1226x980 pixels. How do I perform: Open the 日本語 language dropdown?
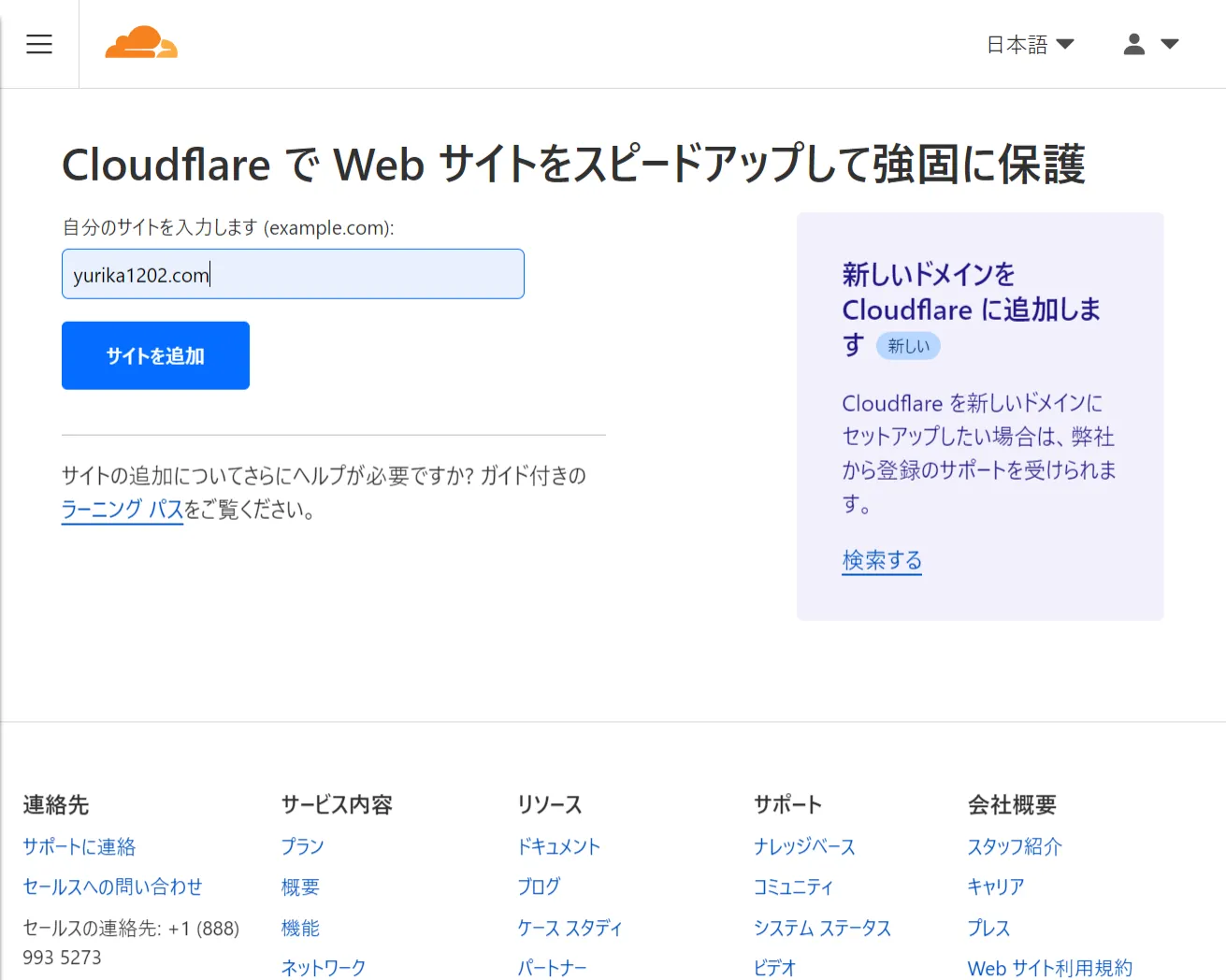1029,44
